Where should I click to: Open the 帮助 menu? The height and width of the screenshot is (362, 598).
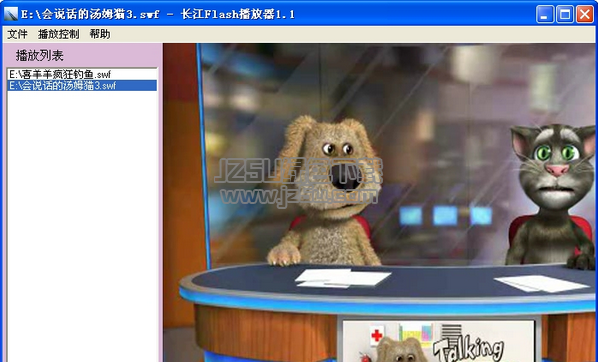100,34
